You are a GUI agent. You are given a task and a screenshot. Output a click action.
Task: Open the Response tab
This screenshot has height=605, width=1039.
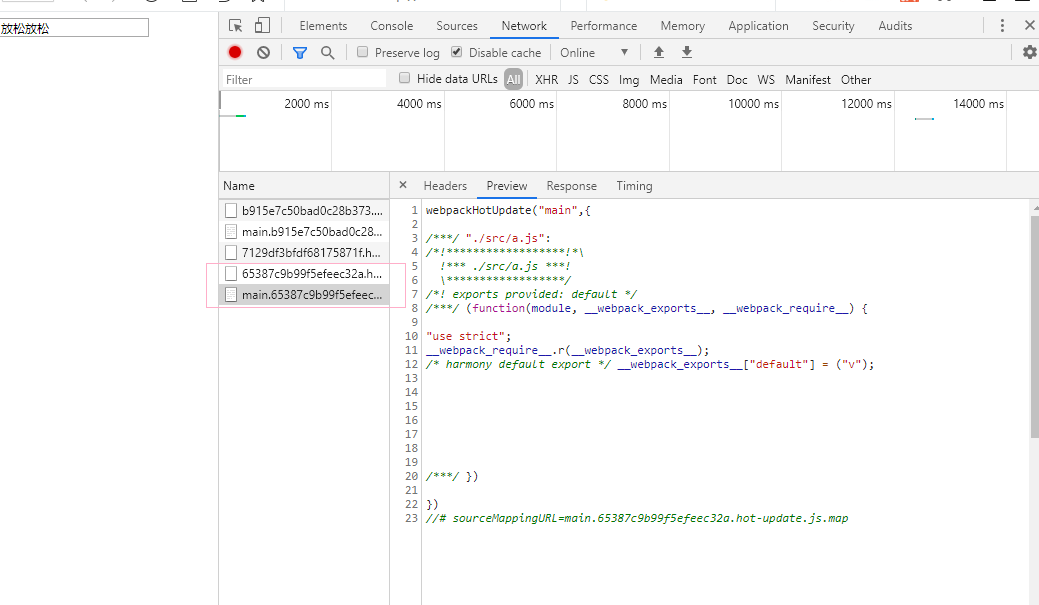pos(571,186)
